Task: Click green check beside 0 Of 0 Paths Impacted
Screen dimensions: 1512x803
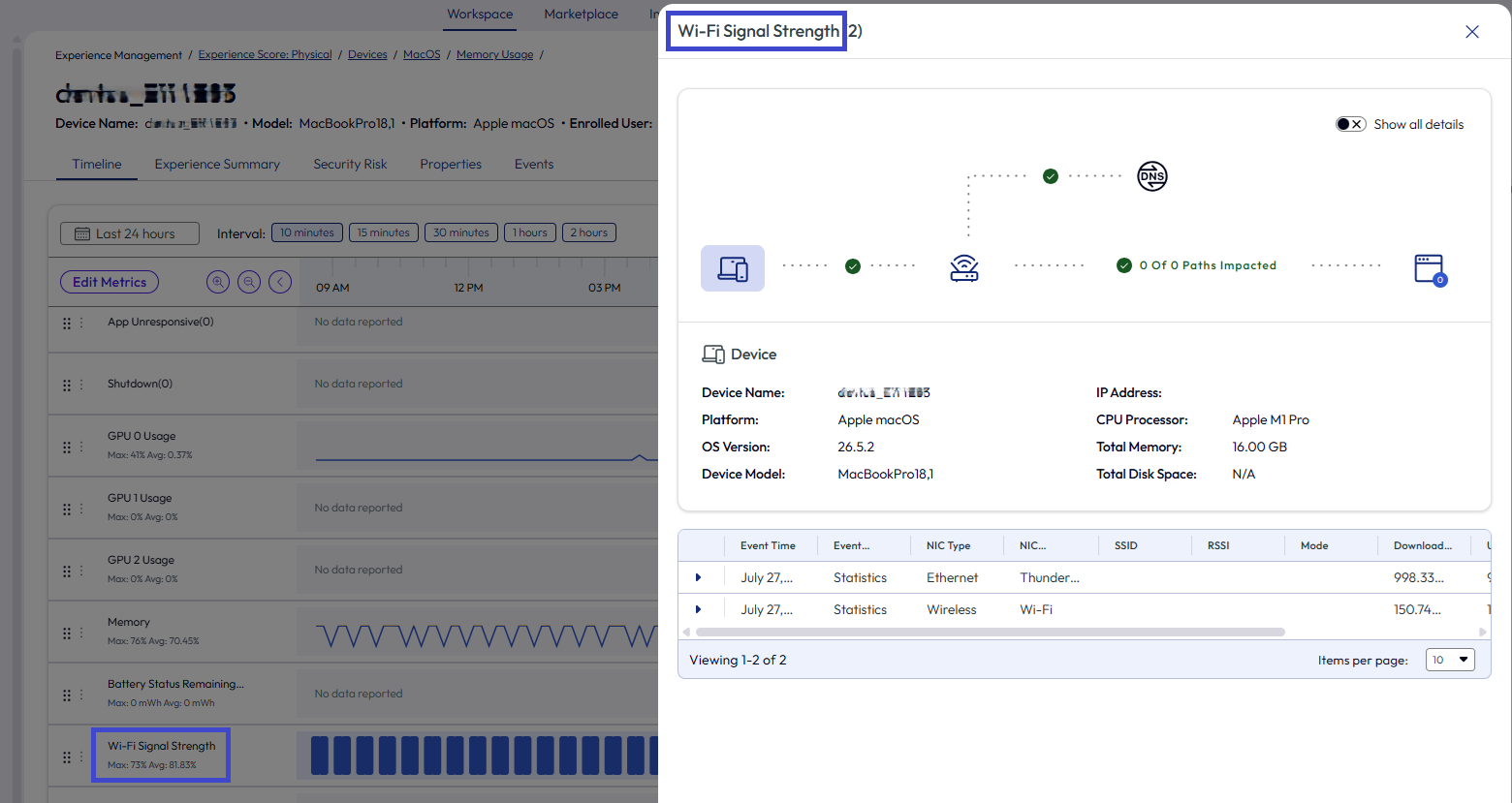Action: [1124, 265]
